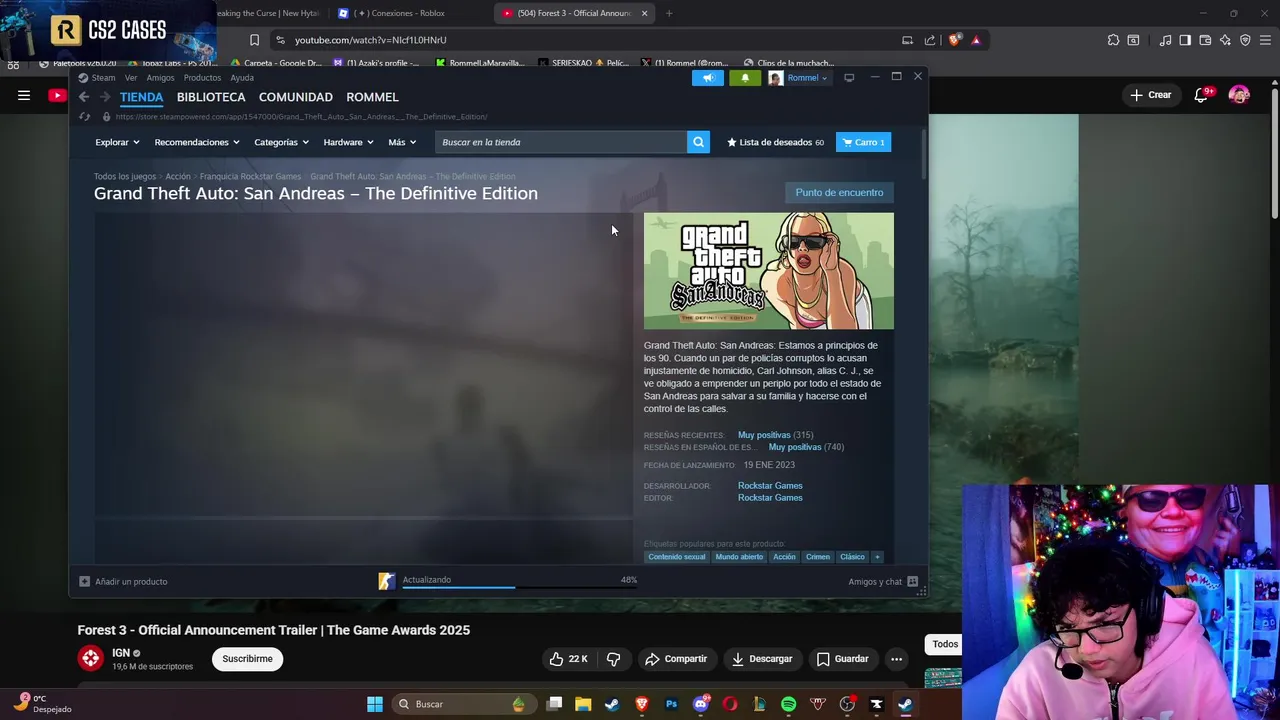Viewport: 1280px width, 720px height.
Task: Click Mundo abierto tag
Action: coord(739,557)
